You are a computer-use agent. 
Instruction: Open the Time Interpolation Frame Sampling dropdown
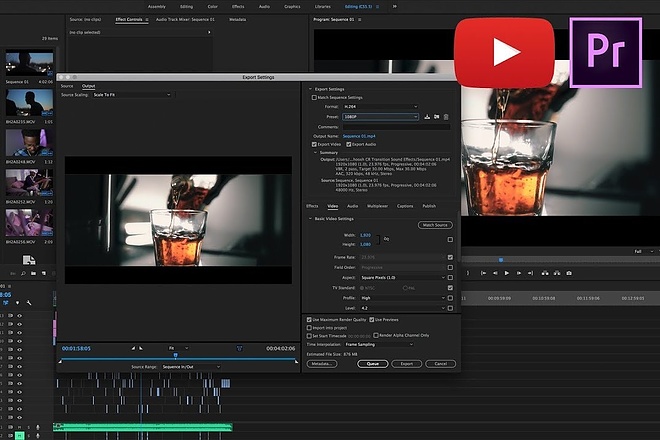(x=379, y=344)
